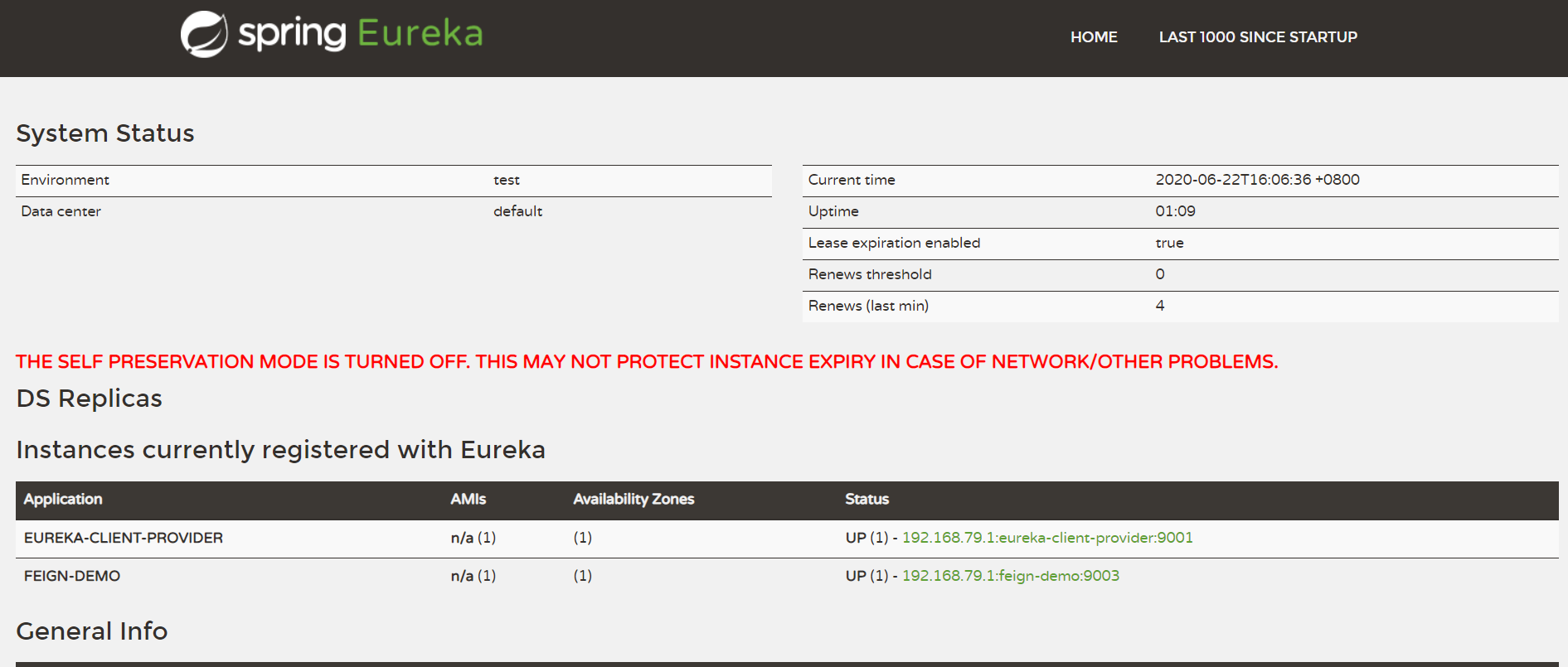Screen dimensions: 1568x667
Task: Select the DS Replicas heading
Action: click(90, 399)
